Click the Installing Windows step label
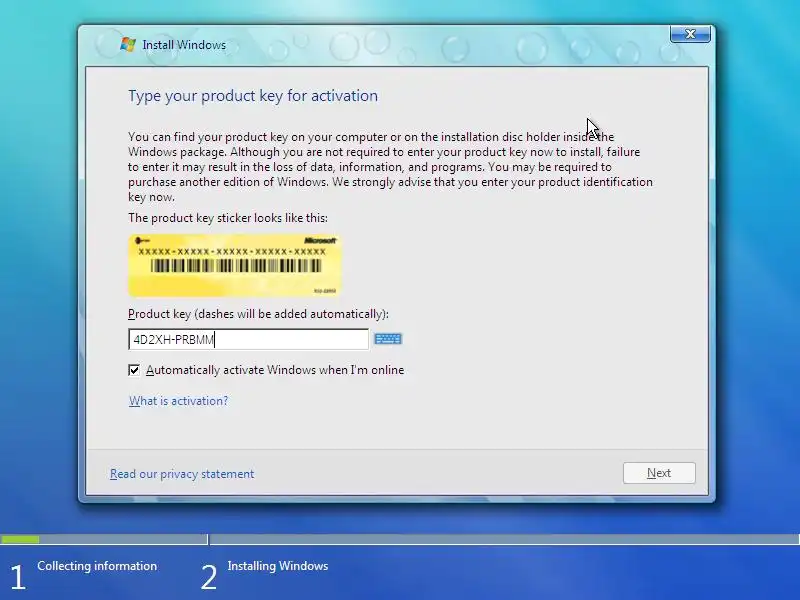Viewport: 800px width, 600px height. point(278,566)
